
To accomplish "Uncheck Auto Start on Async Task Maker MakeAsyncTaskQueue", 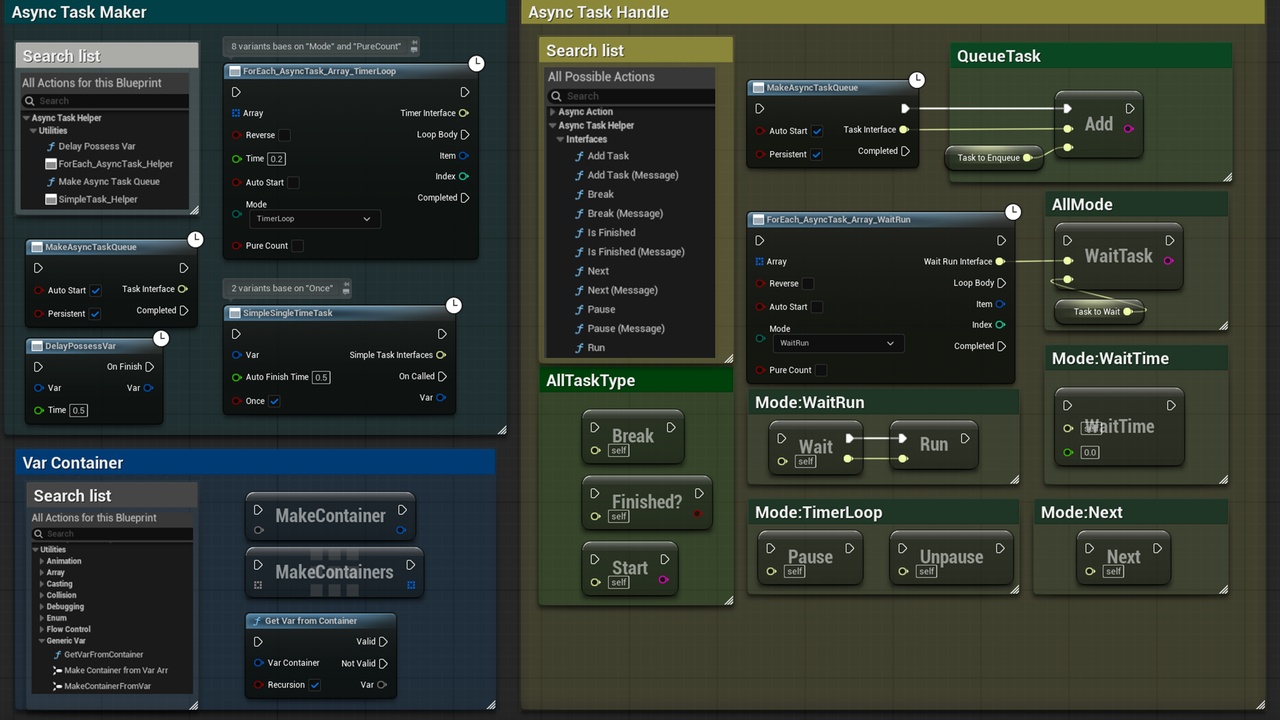I will [96, 291].
